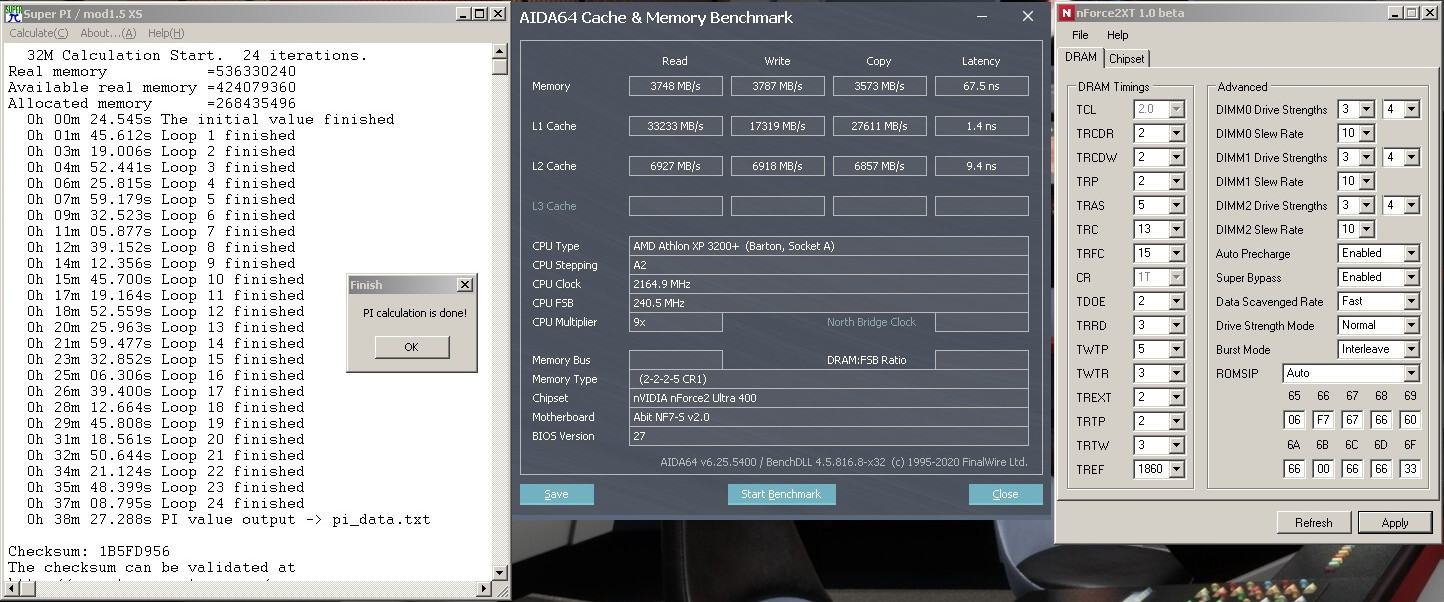Click scroll down arrow in Super PI
Viewport: 1444px width, 602px height.
500,573
